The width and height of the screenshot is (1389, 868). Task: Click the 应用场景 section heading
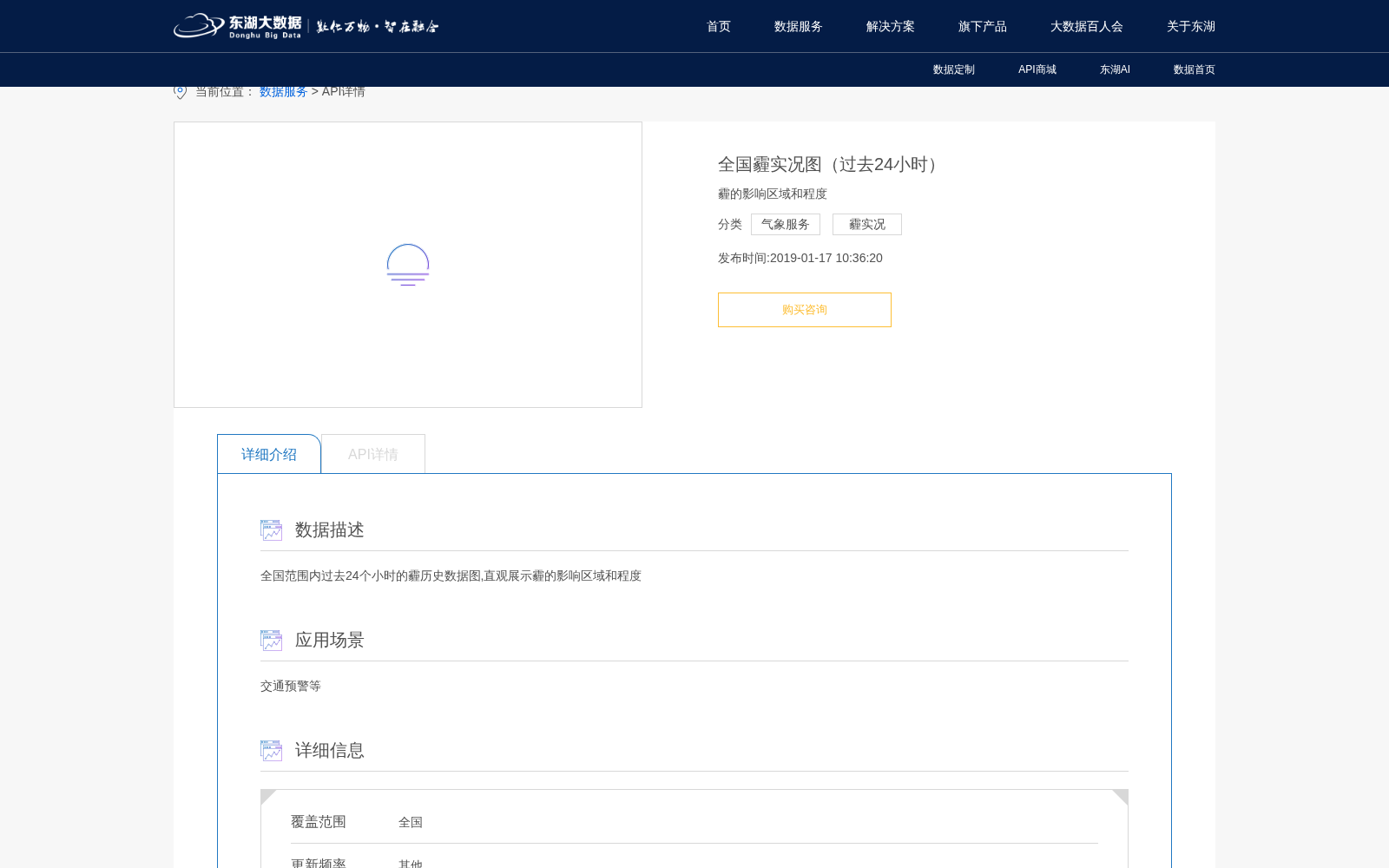click(x=330, y=640)
